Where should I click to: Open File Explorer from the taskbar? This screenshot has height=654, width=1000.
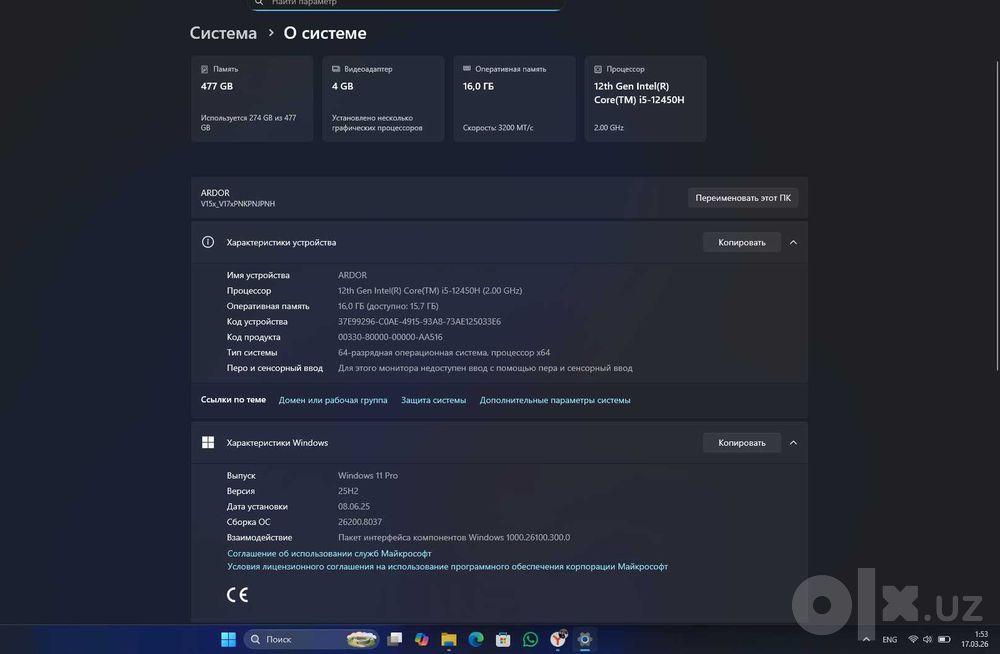(449, 639)
